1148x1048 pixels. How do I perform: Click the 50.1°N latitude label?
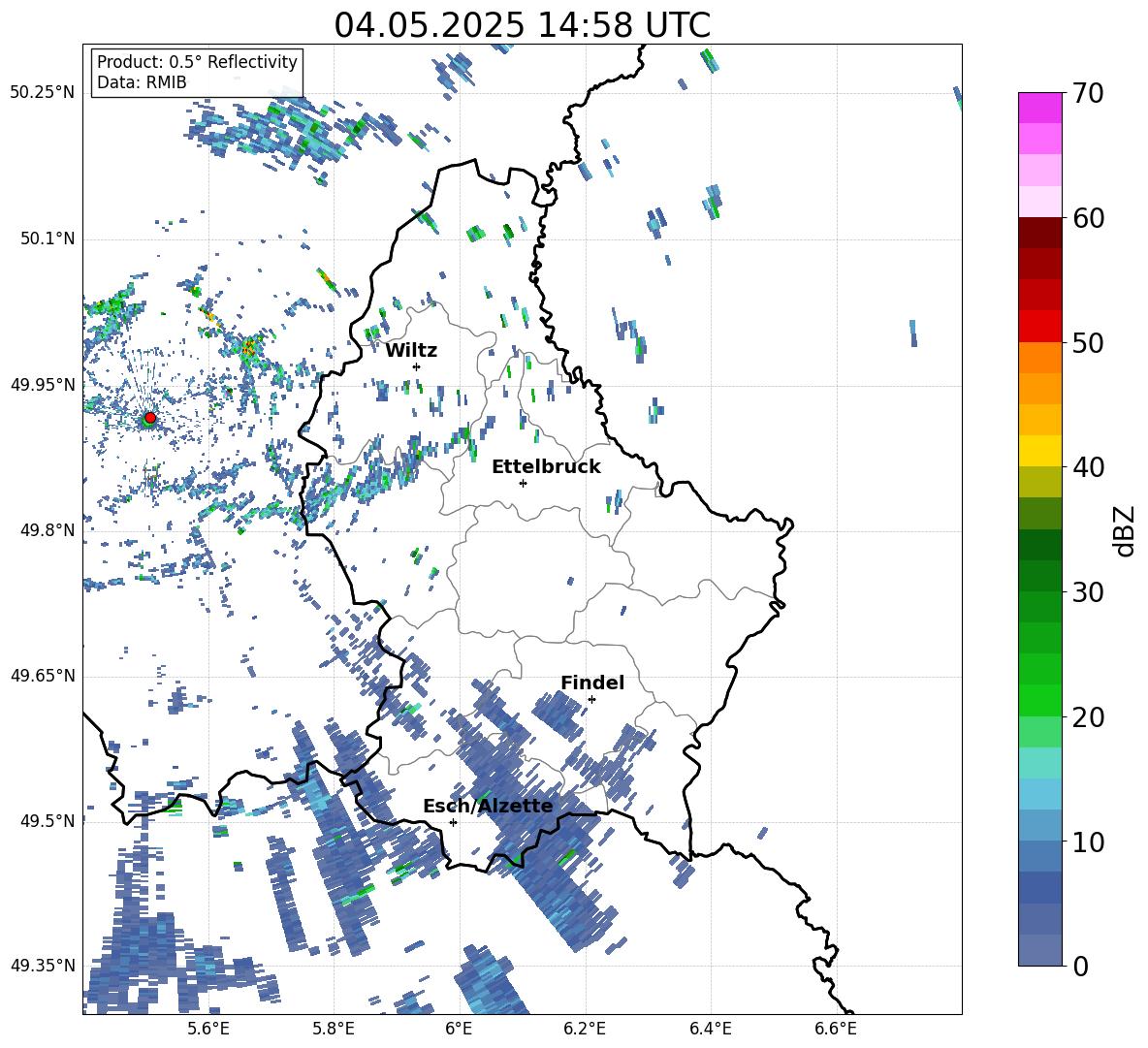tap(48, 238)
